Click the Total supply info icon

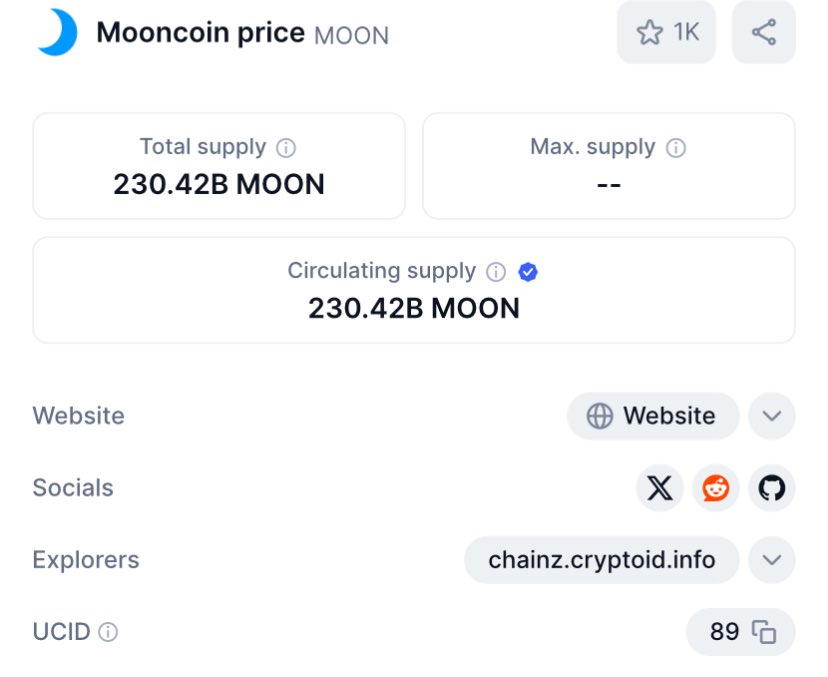(286, 148)
